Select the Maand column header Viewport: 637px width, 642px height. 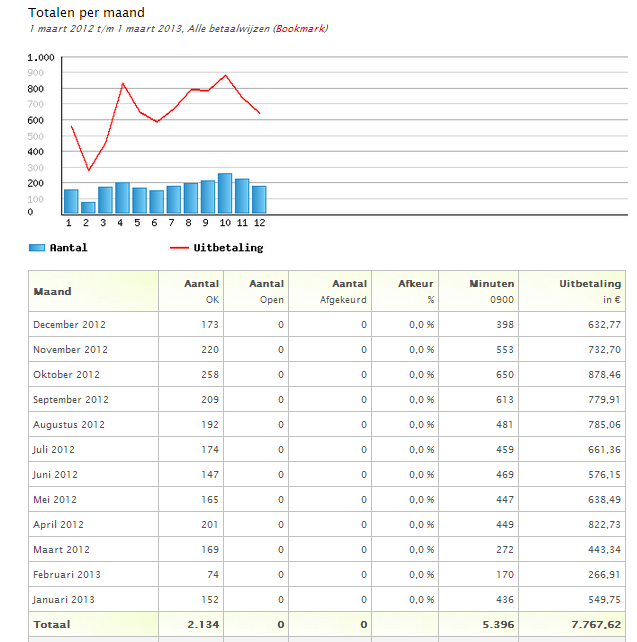tap(93, 291)
